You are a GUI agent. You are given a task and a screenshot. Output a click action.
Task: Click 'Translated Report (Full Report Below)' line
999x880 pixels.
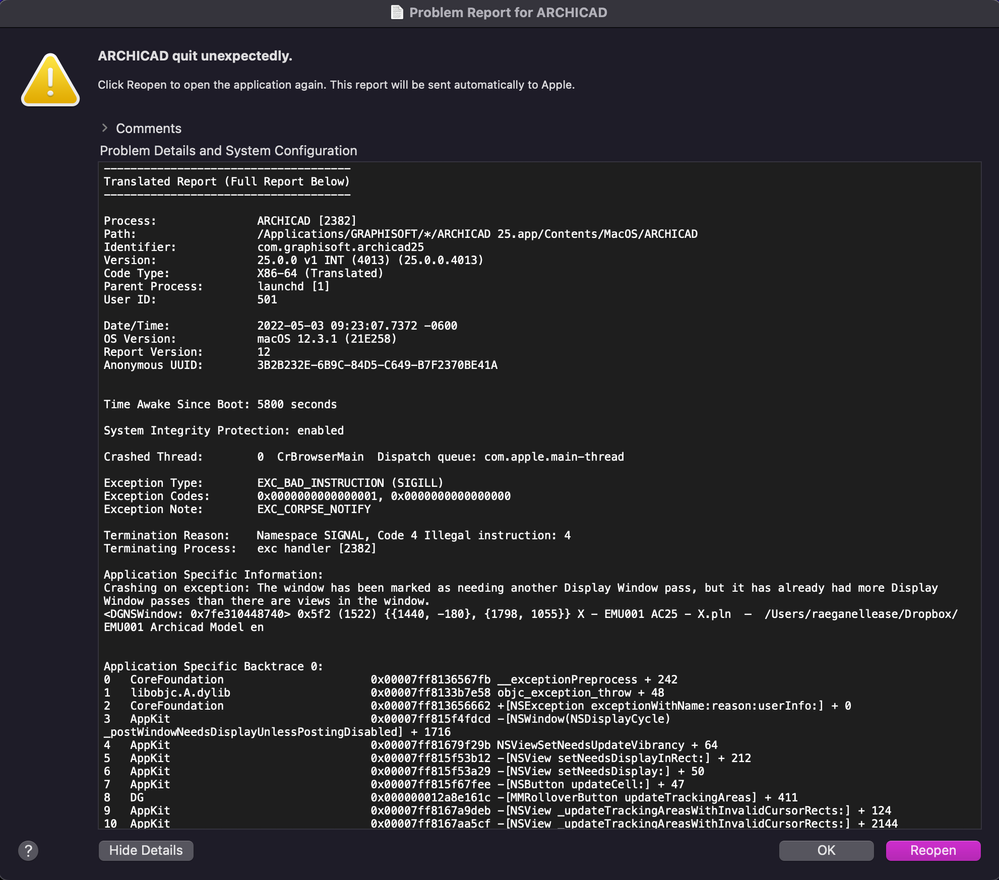pos(227,182)
